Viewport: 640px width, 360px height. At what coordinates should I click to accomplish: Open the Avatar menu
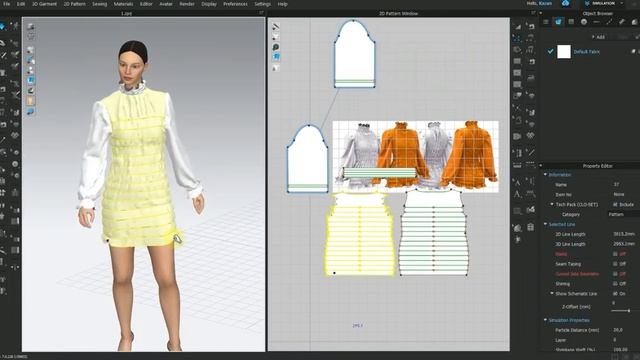166,4
